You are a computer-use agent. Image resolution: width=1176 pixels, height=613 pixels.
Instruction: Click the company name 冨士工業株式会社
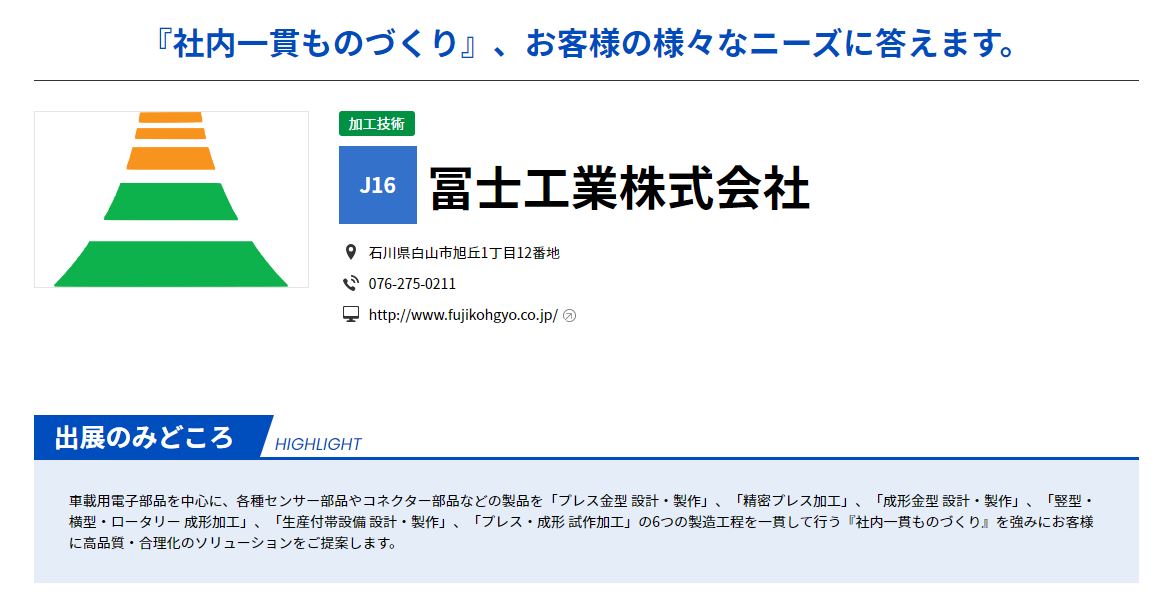click(x=620, y=188)
